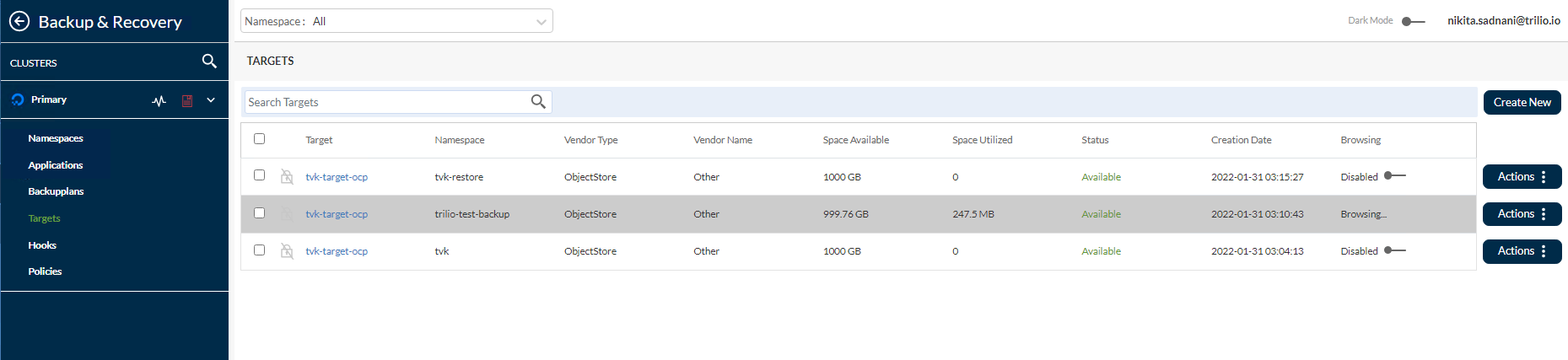Screen dimensions: 1568x360
Task: Click the red icon beside Primary cluster
Action: coord(187,100)
